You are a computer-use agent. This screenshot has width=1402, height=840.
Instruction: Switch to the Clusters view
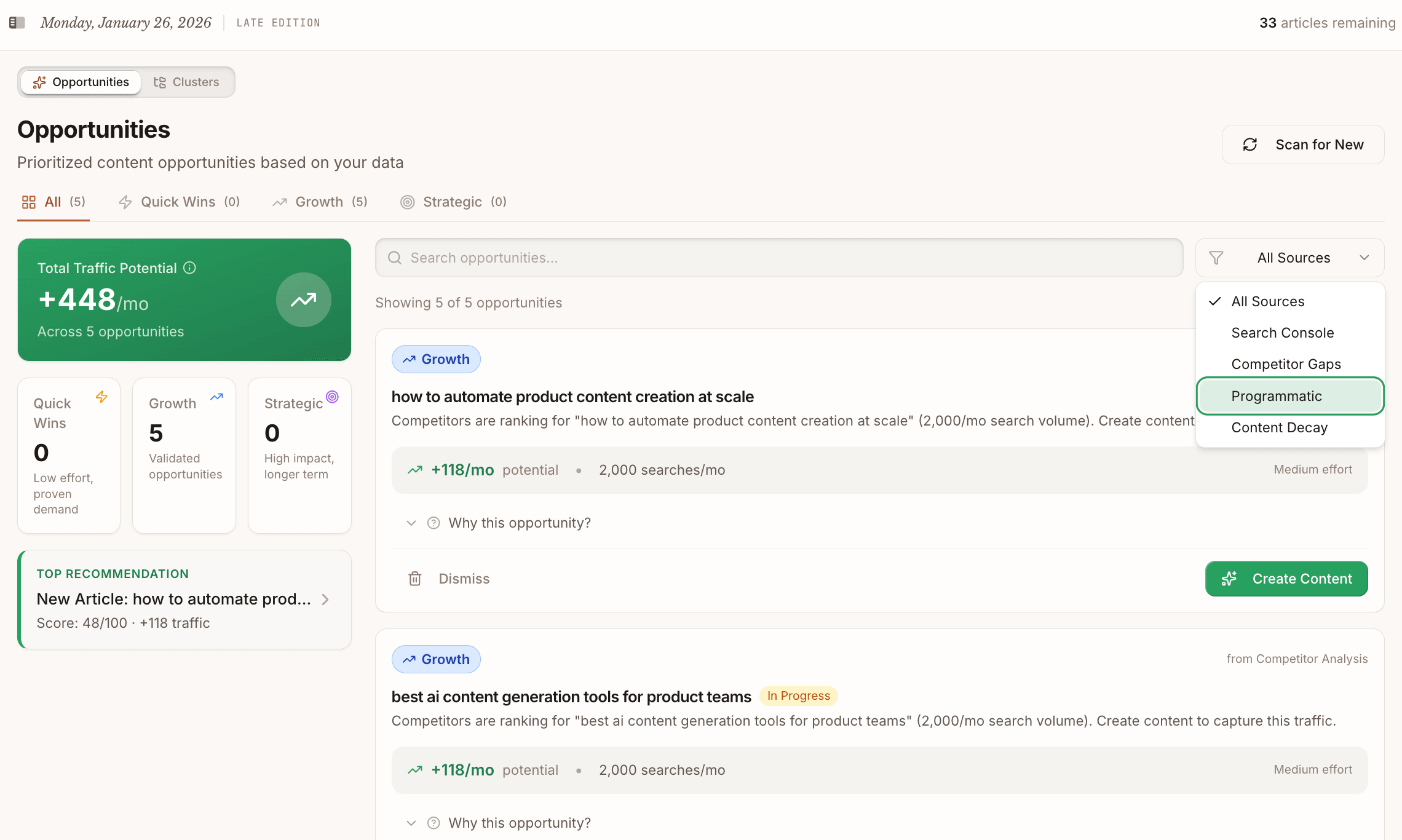187,82
